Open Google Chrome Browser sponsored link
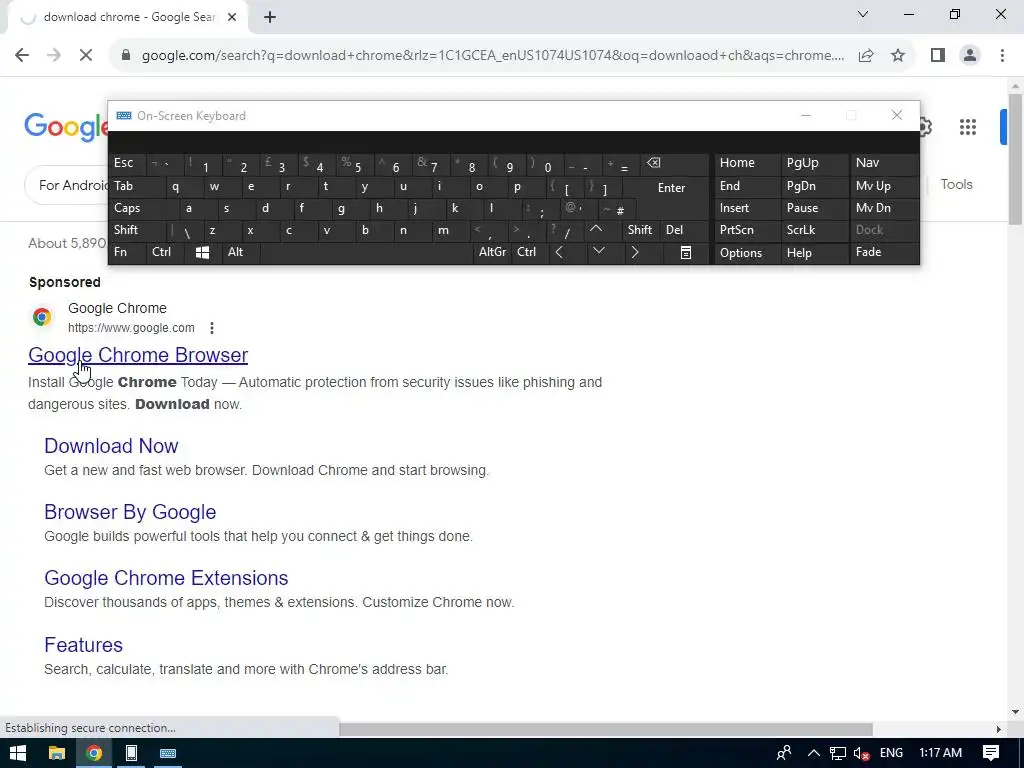This screenshot has width=1024, height=768. pyautogui.click(x=138, y=355)
